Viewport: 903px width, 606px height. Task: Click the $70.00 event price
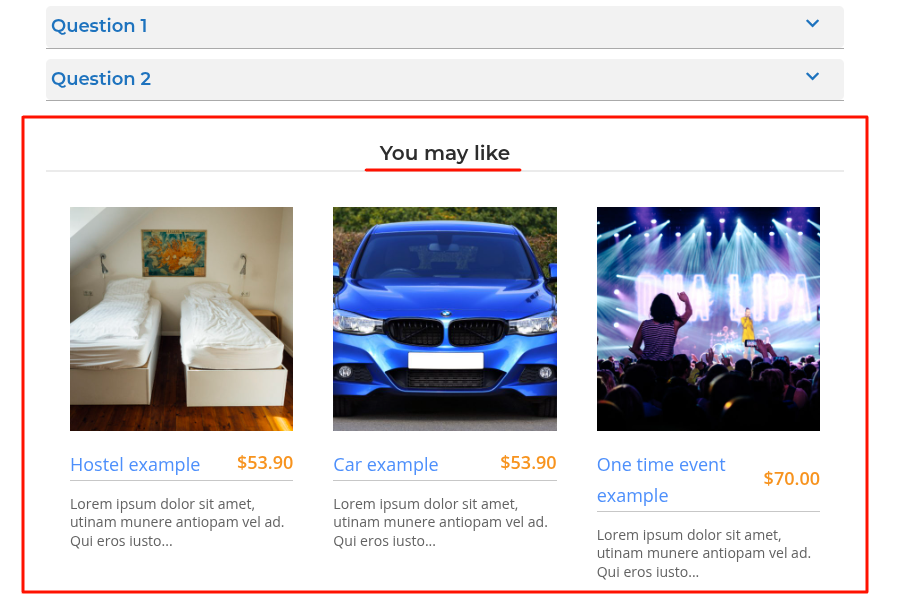[791, 479]
